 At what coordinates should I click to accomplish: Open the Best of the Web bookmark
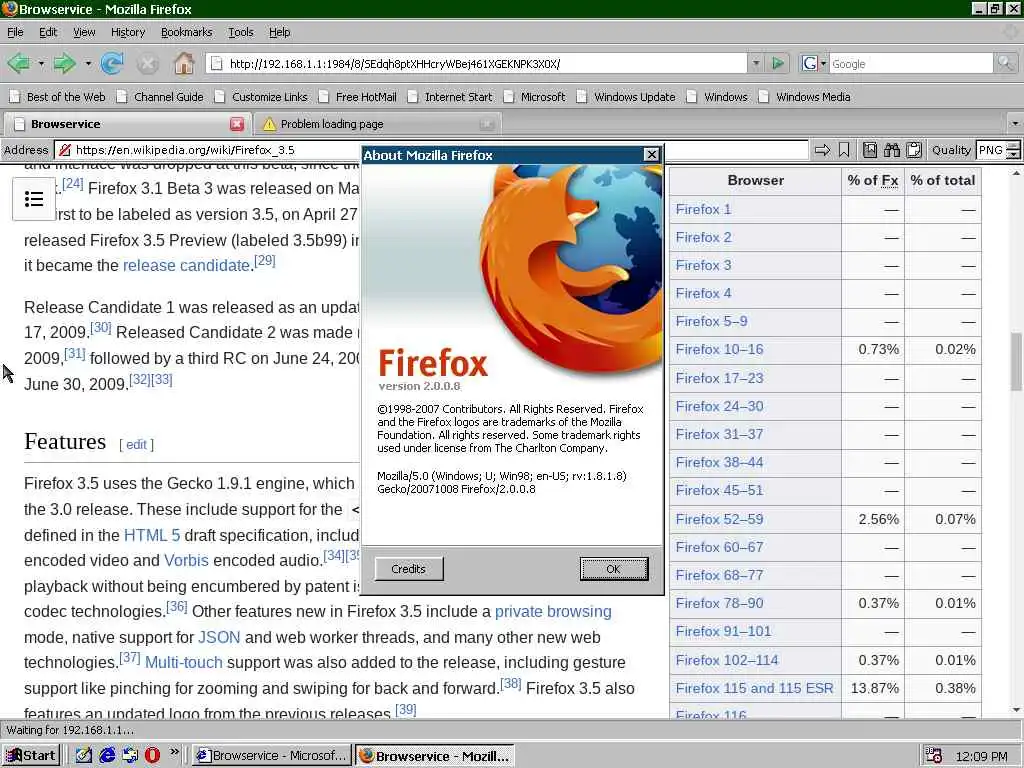coord(57,97)
